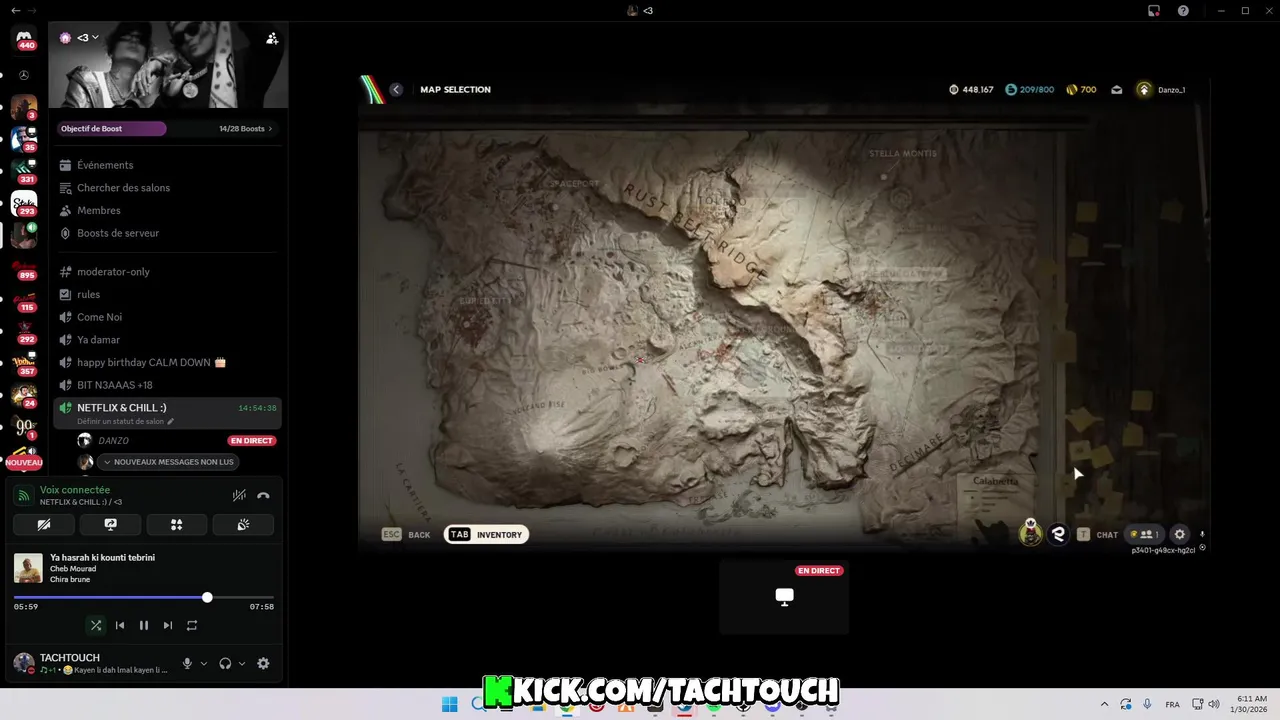Open in-game settings gear

1179,535
